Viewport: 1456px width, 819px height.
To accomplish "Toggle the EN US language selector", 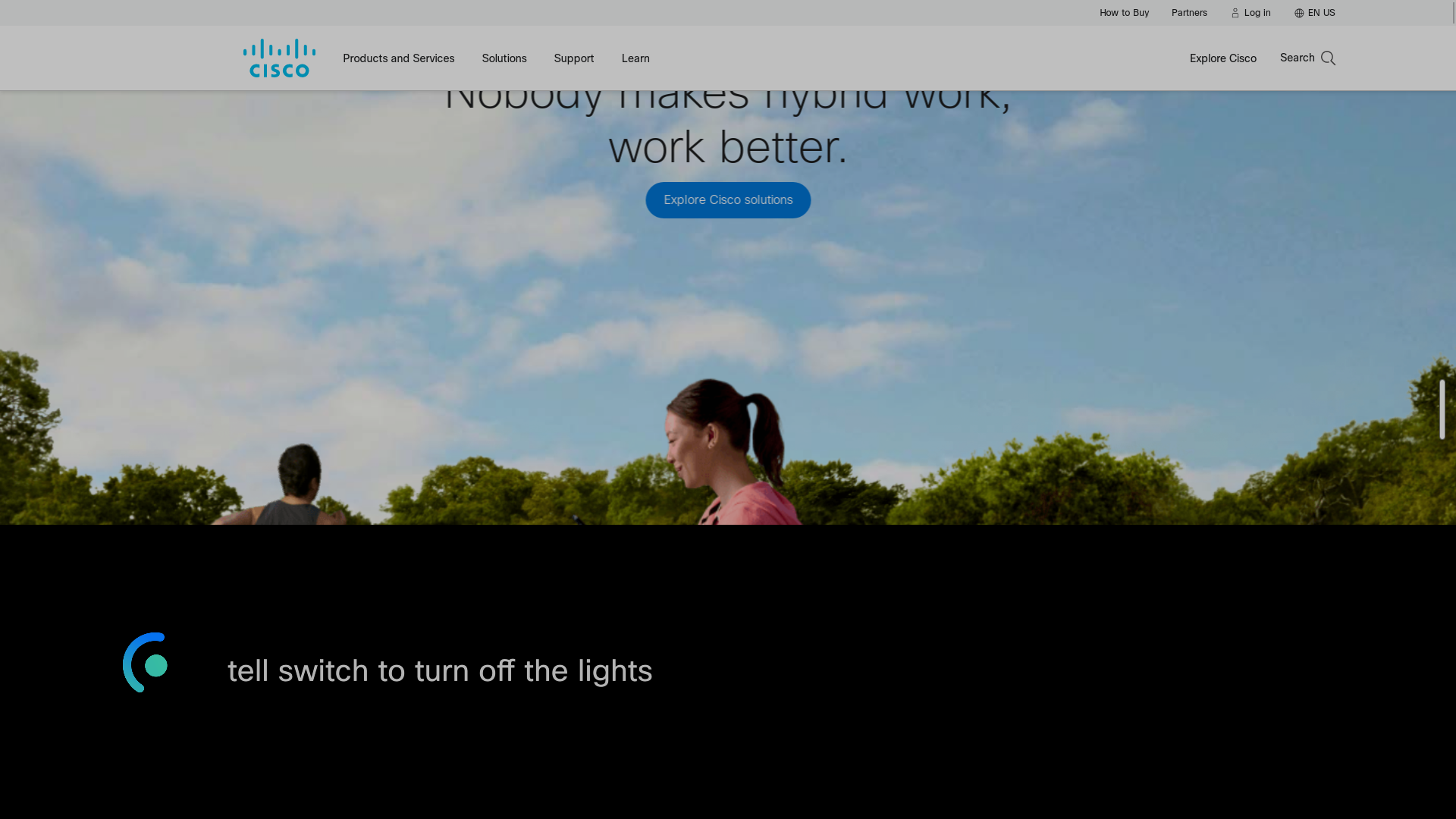I will (x=1315, y=13).
